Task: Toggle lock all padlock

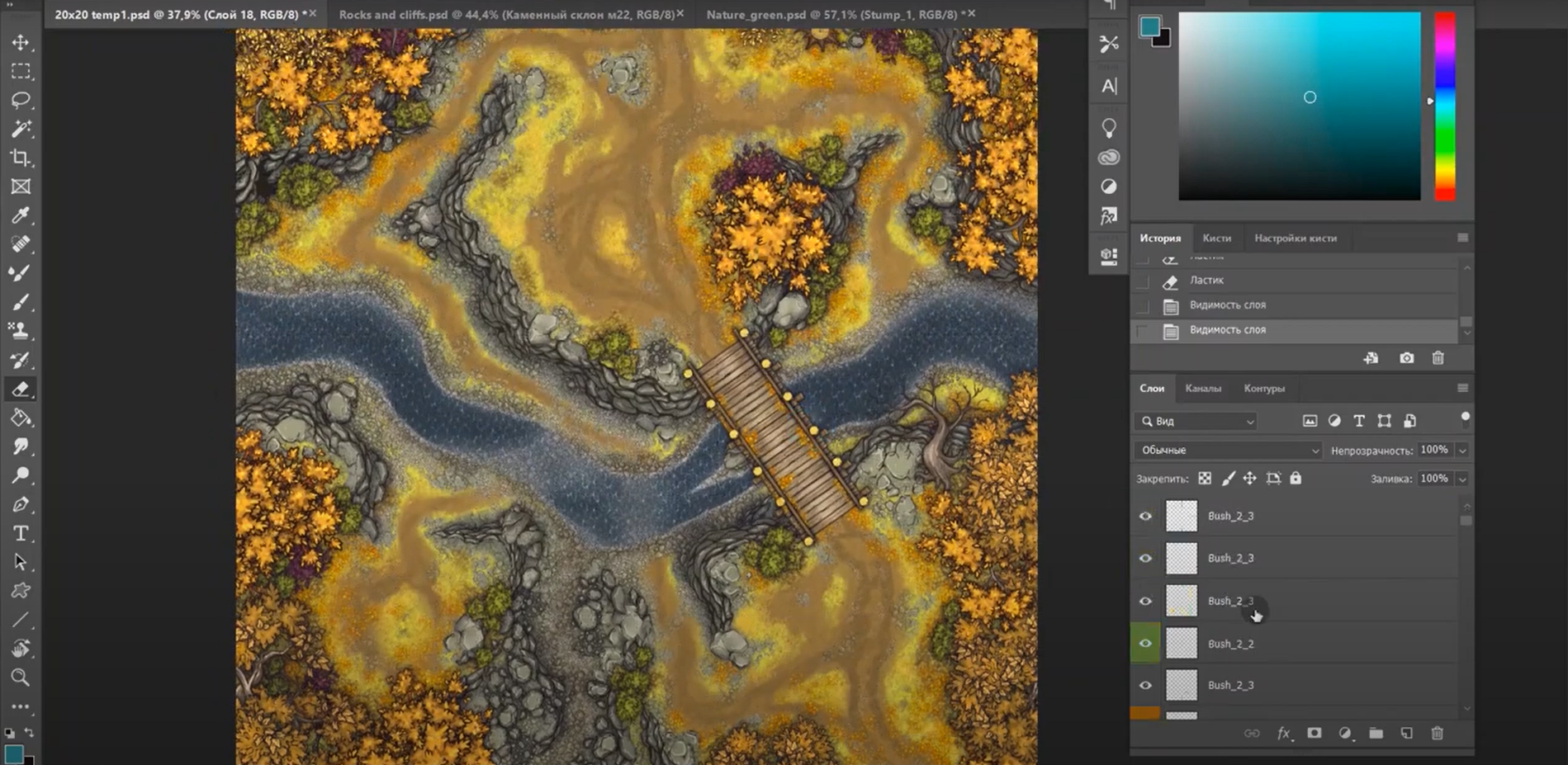Action: pos(1296,479)
